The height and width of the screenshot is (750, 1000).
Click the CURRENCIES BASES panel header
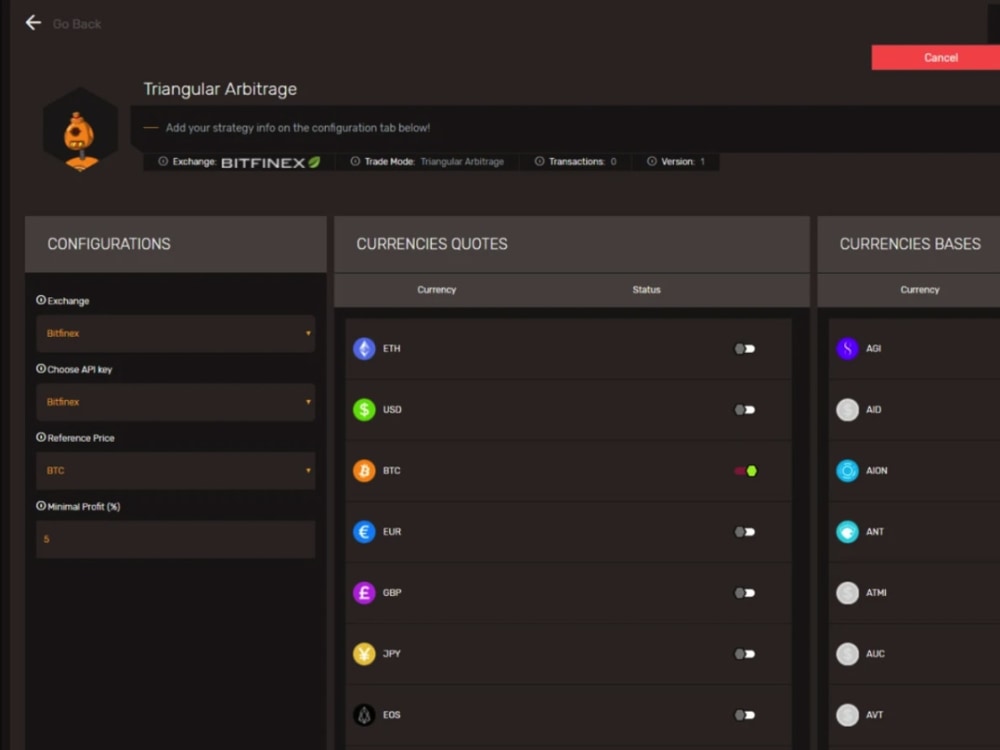tap(909, 244)
